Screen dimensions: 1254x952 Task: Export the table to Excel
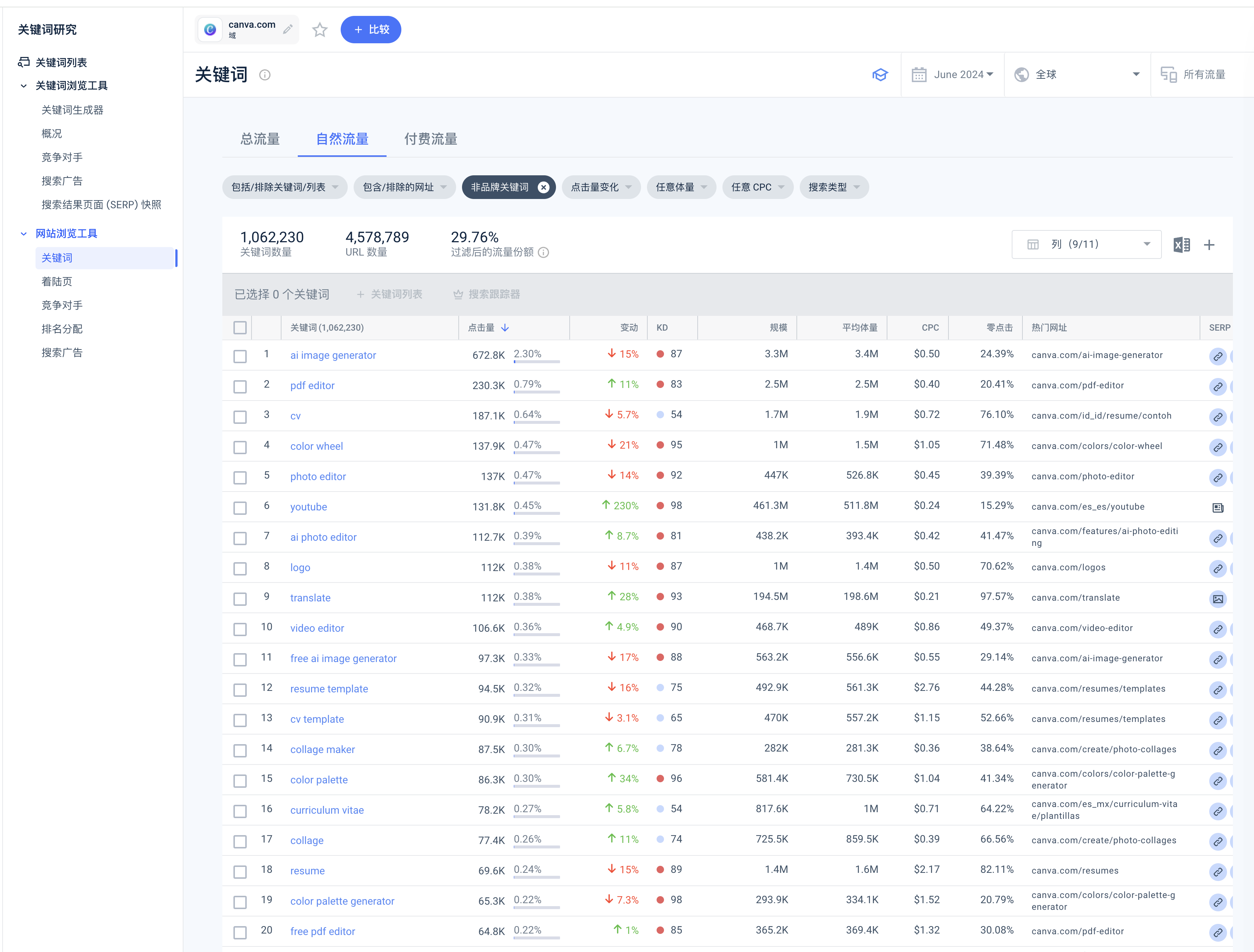1181,245
